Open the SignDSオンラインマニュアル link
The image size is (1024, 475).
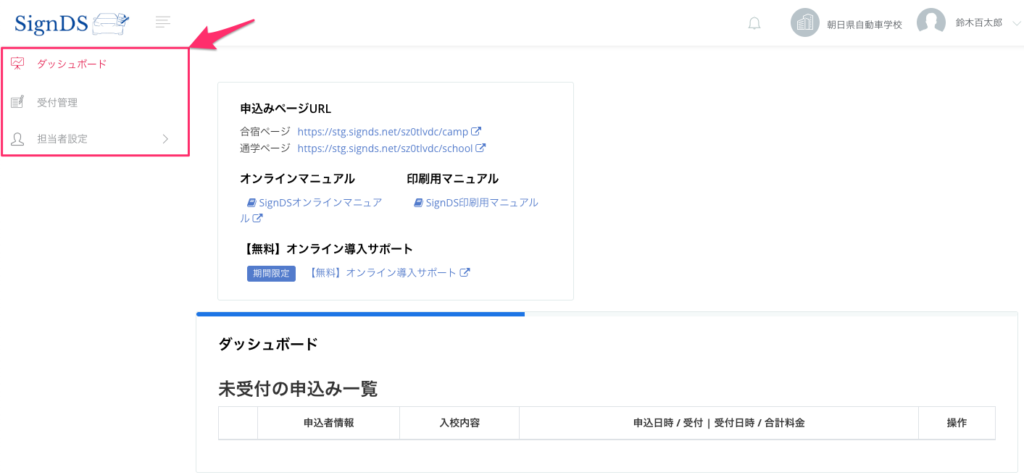[313, 203]
